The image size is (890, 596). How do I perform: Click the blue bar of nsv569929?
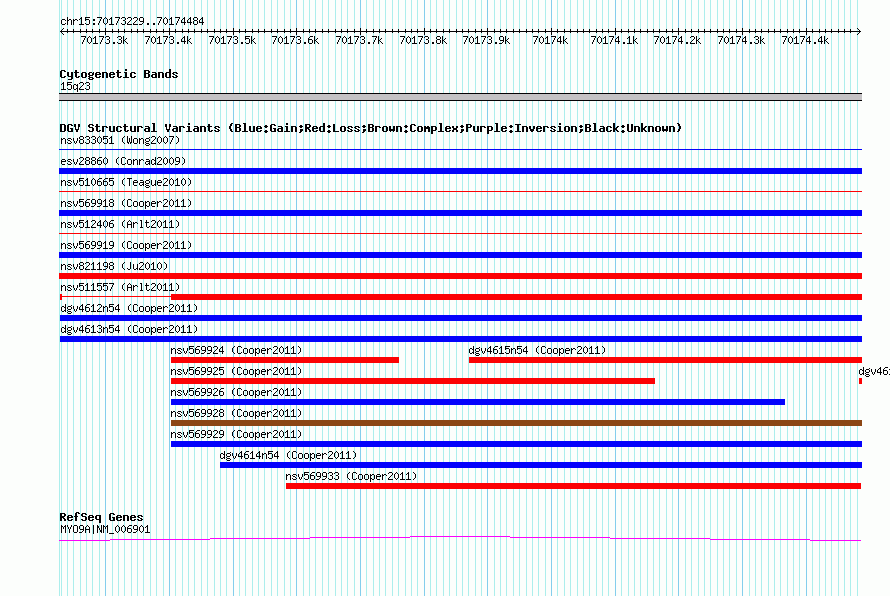[517, 444]
